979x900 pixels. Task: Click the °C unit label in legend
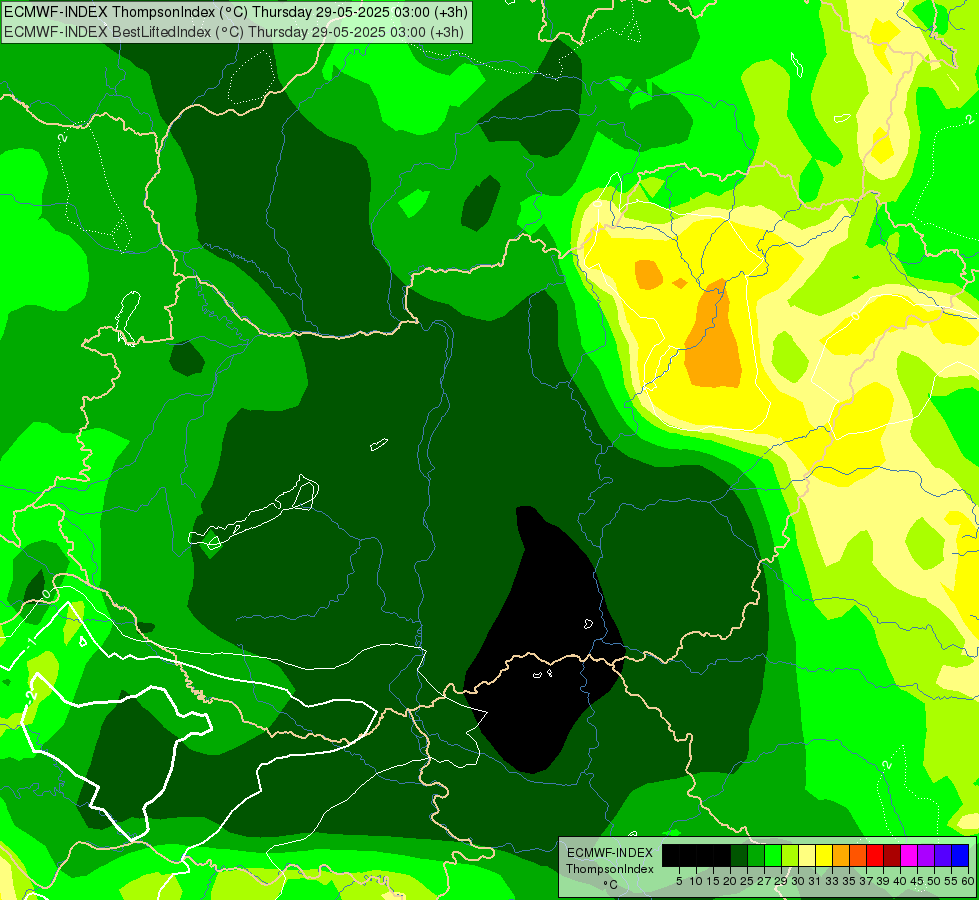[611, 884]
